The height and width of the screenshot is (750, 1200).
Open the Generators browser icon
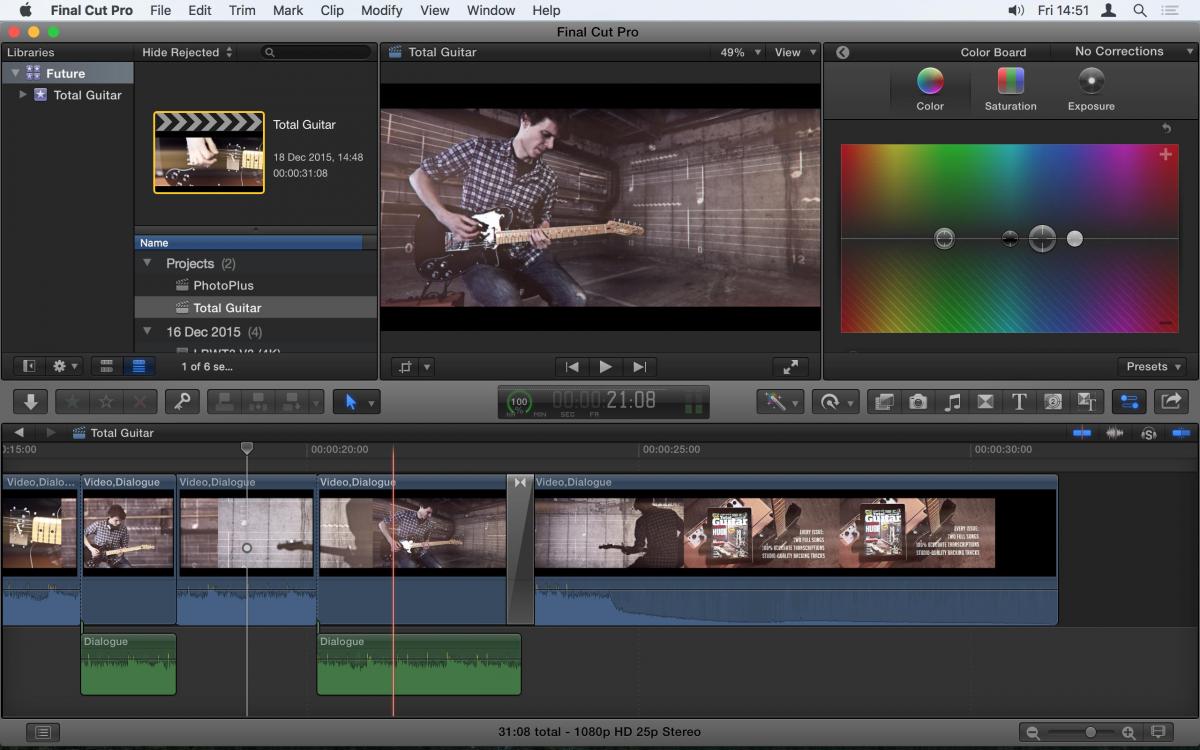1053,402
